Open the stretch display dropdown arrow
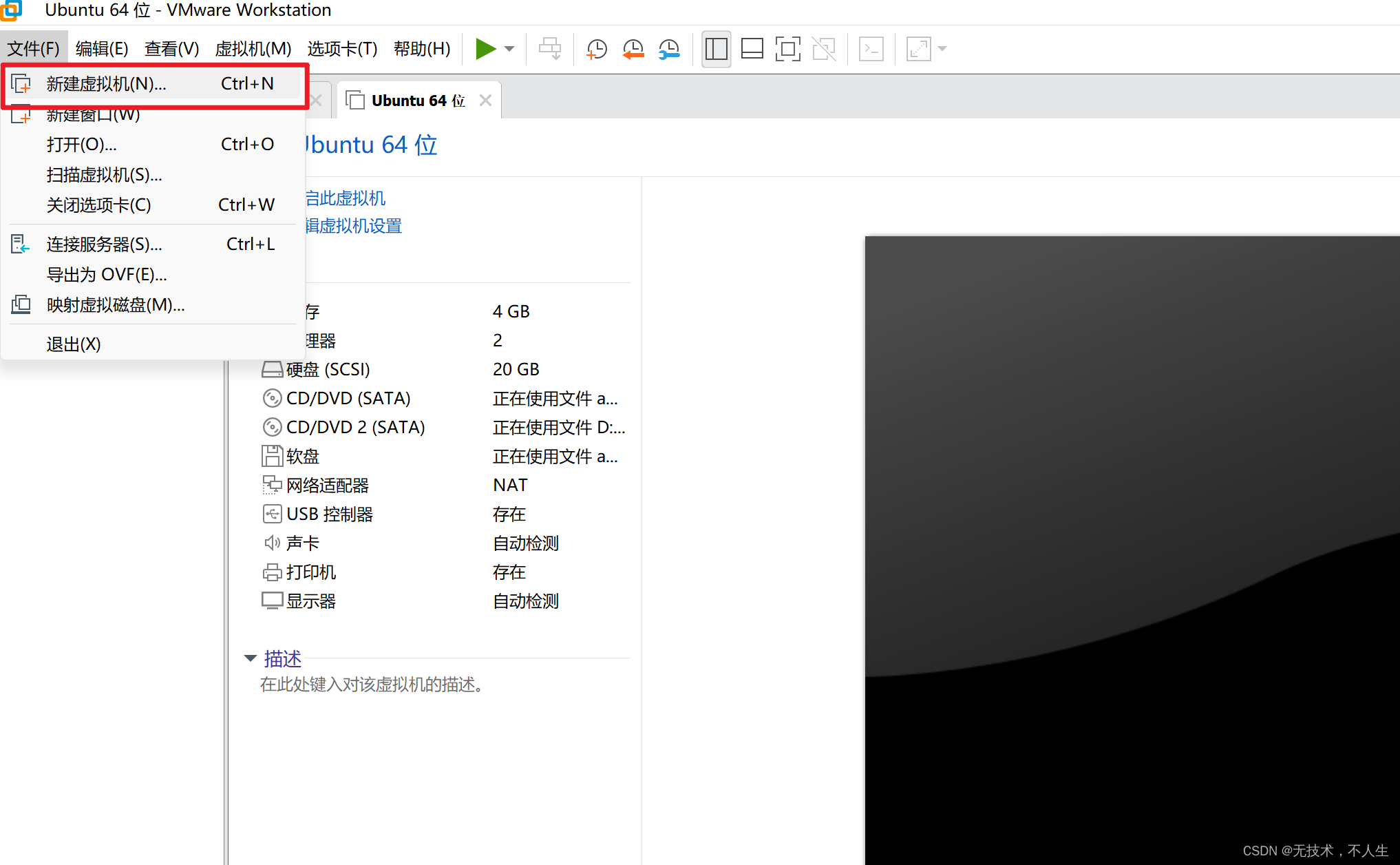This screenshot has height=865, width=1400. [942, 49]
